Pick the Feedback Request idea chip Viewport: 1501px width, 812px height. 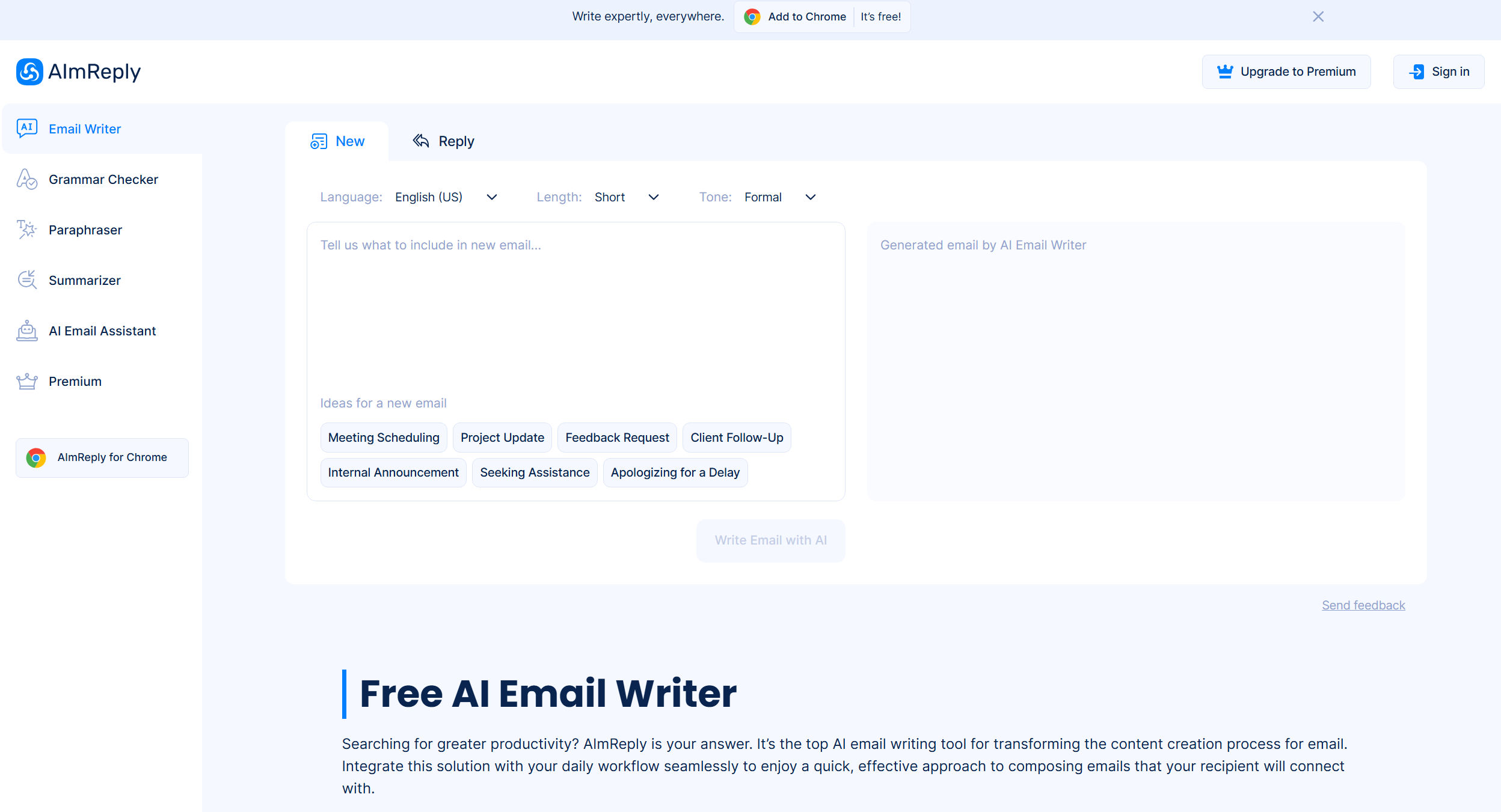click(x=617, y=438)
